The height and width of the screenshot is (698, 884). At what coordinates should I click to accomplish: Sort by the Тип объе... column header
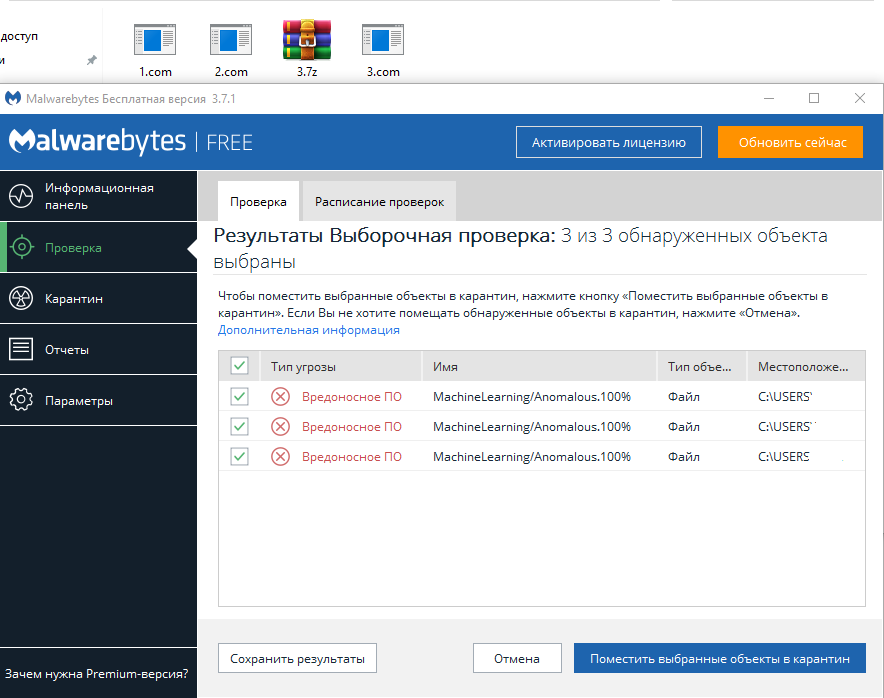(x=702, y=366)
